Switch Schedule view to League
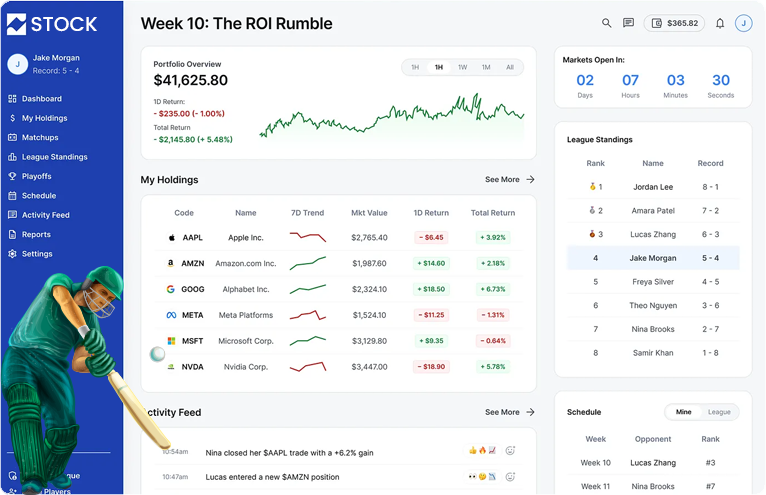Viewport: 766px width, 495px height. tap(718, 412)
